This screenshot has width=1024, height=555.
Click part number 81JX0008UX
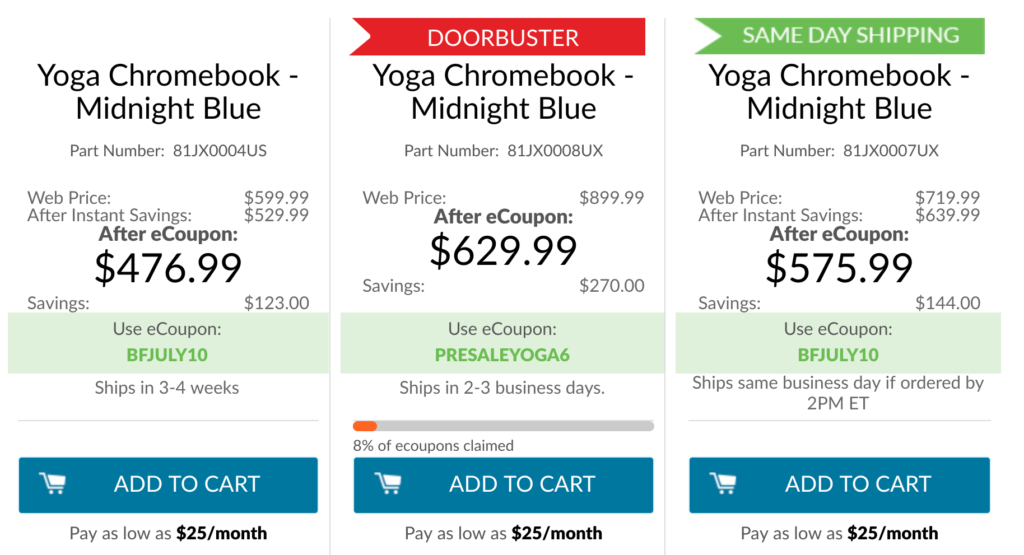pyautogui.click(x=555, y=151)
